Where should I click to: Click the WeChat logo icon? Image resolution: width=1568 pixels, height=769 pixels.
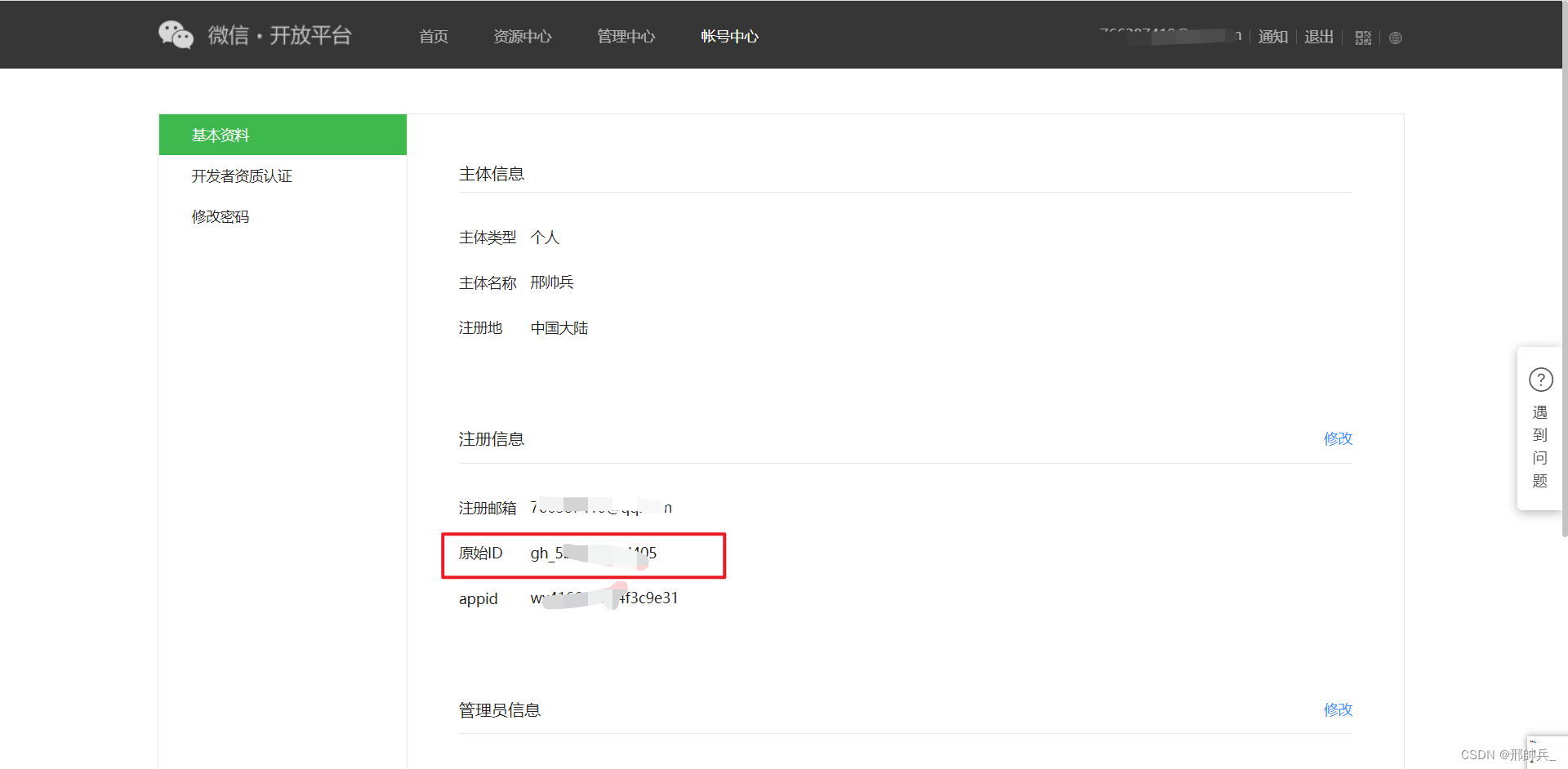point(176,35)
